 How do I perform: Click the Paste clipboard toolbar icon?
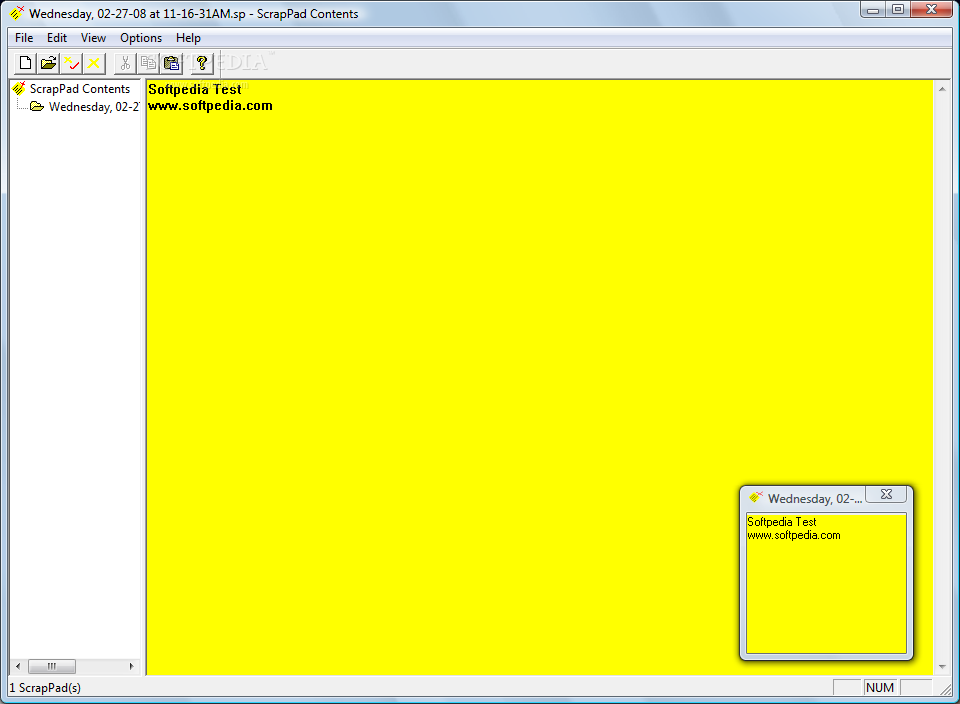[x=171, y=63]
